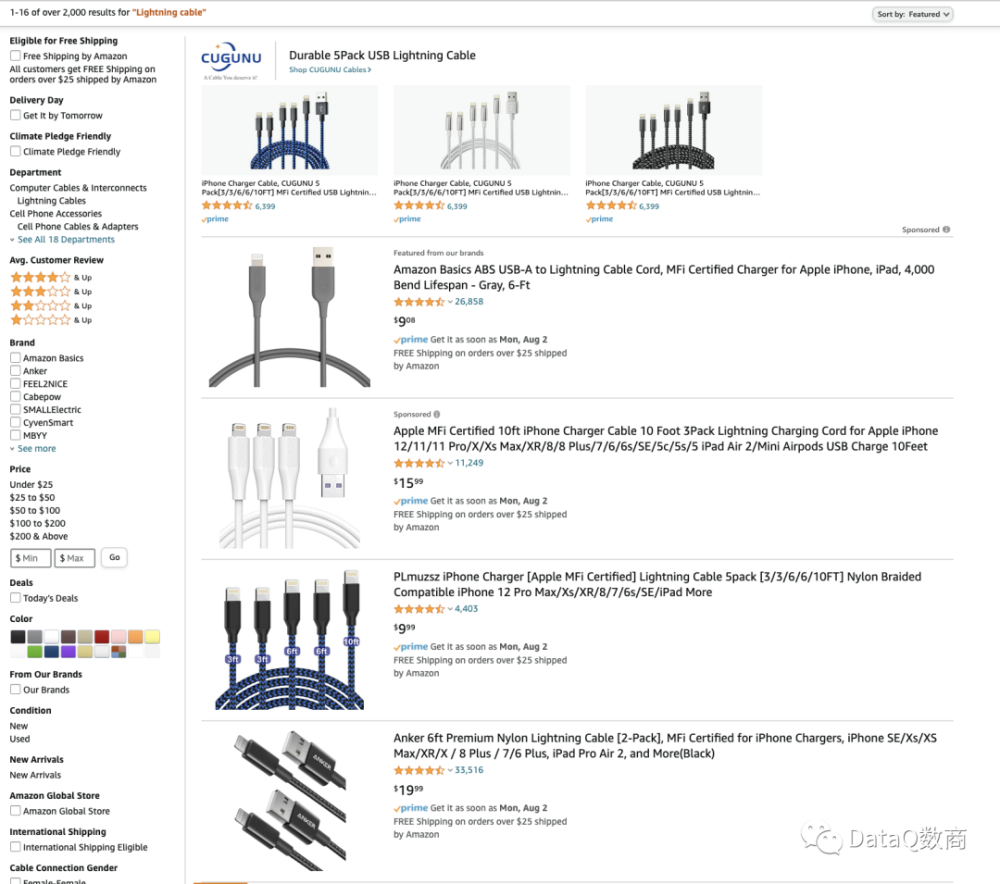This screenshot has height=884, width=1000.
Task: Enable Free Shipping by Amazon checkbox
Action: click(x=15, y=55)
